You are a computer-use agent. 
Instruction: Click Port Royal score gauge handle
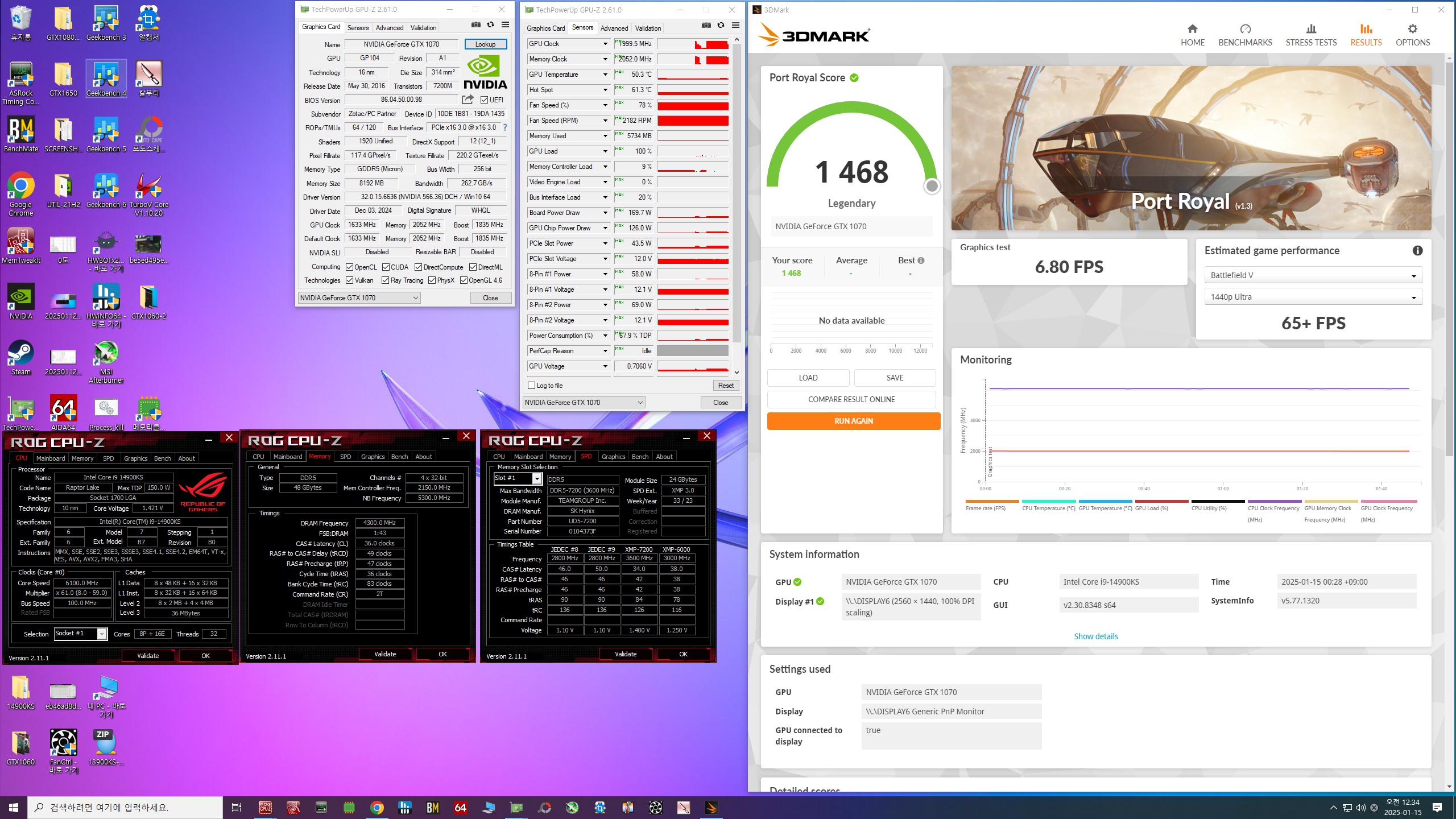click(x=932, y=186)
